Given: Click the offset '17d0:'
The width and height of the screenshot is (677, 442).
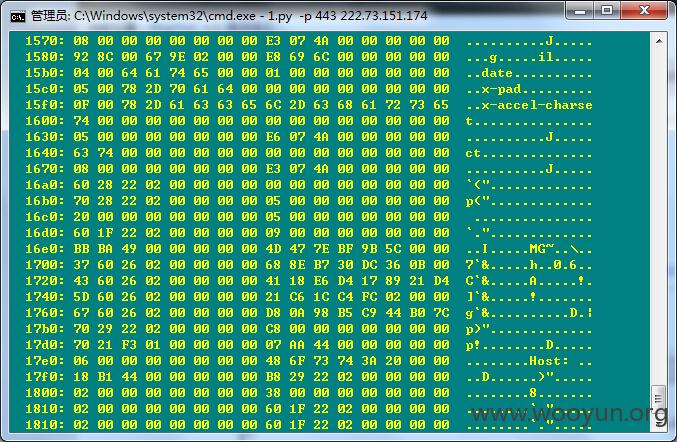Looking at the screenshot, I should point(44,344).
